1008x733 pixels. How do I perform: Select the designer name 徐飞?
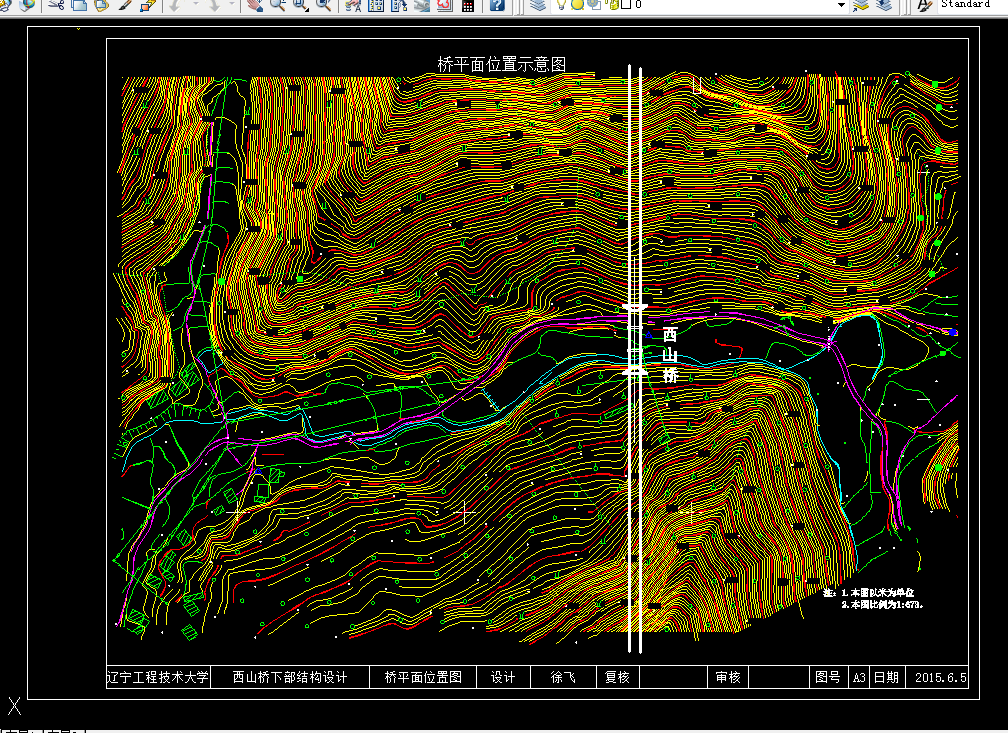563,677
